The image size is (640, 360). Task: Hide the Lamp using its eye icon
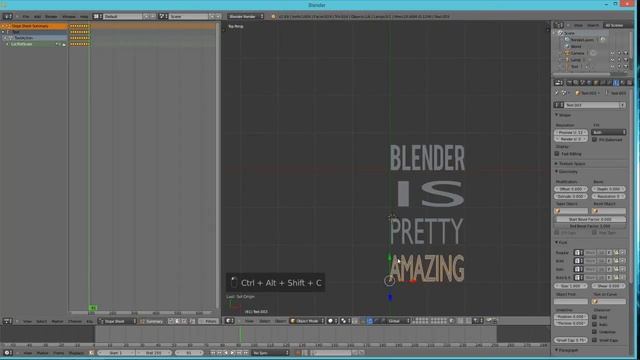tap(612, 60)
